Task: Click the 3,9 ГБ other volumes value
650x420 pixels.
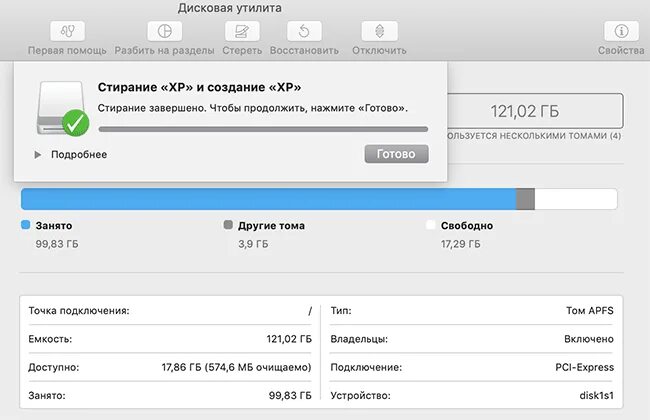Action: [x=253, y=244]
